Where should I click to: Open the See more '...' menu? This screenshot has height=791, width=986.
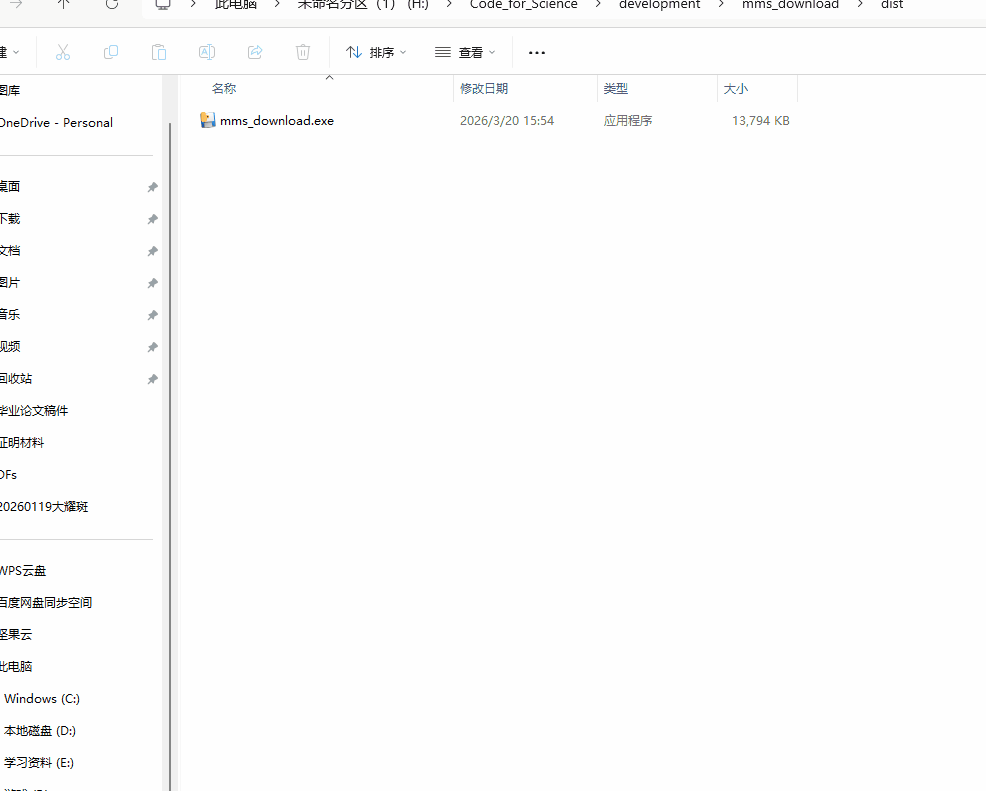tap(536, 52)
